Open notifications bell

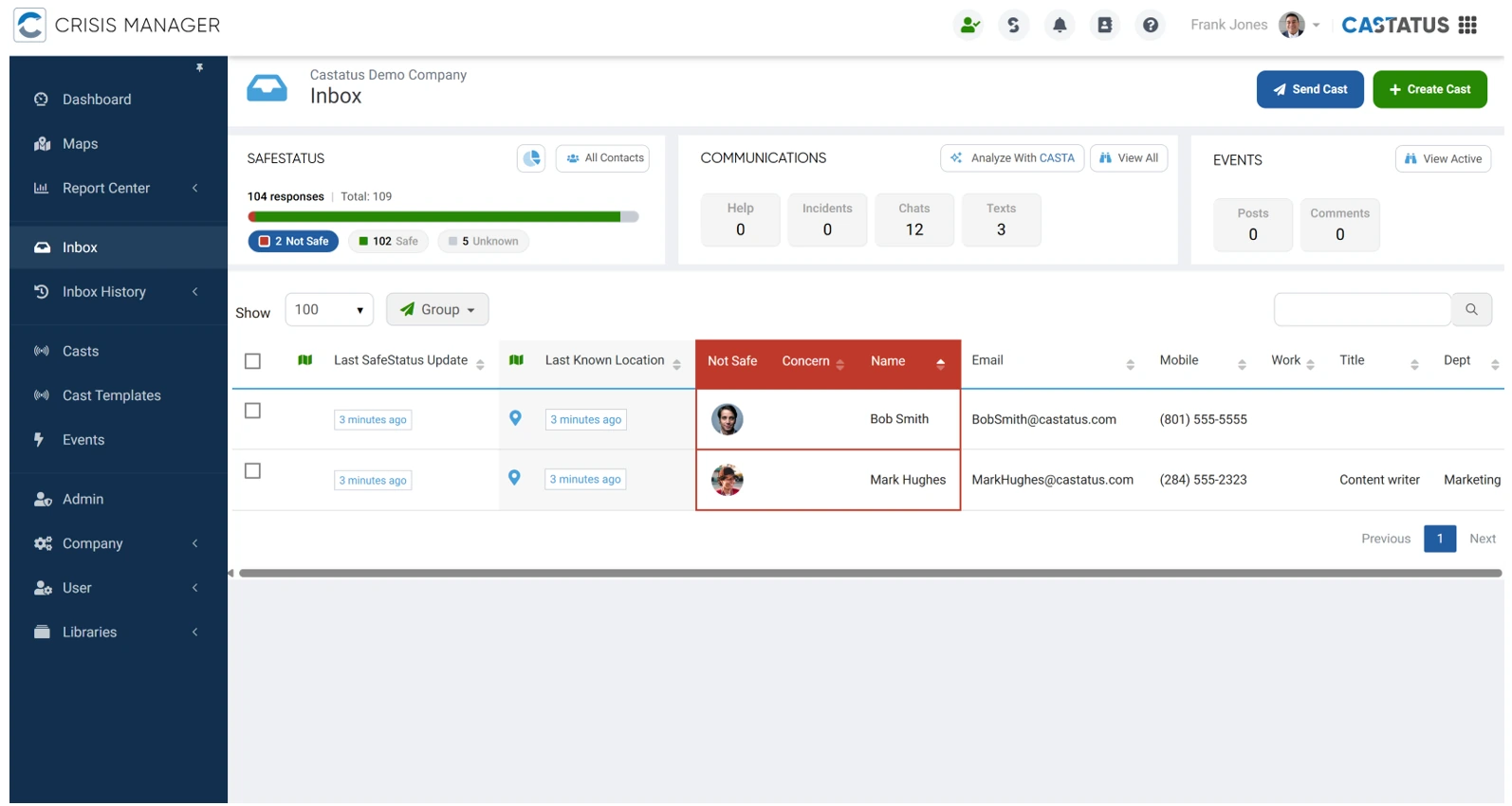[1060, 26]
